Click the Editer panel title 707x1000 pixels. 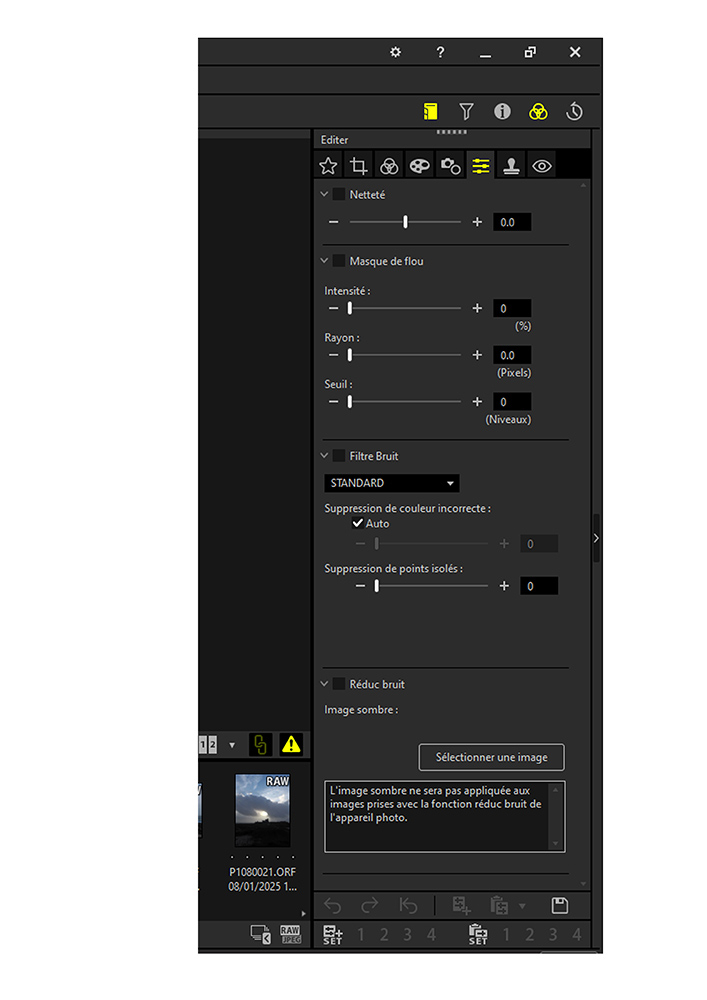[x=334, y=140]
